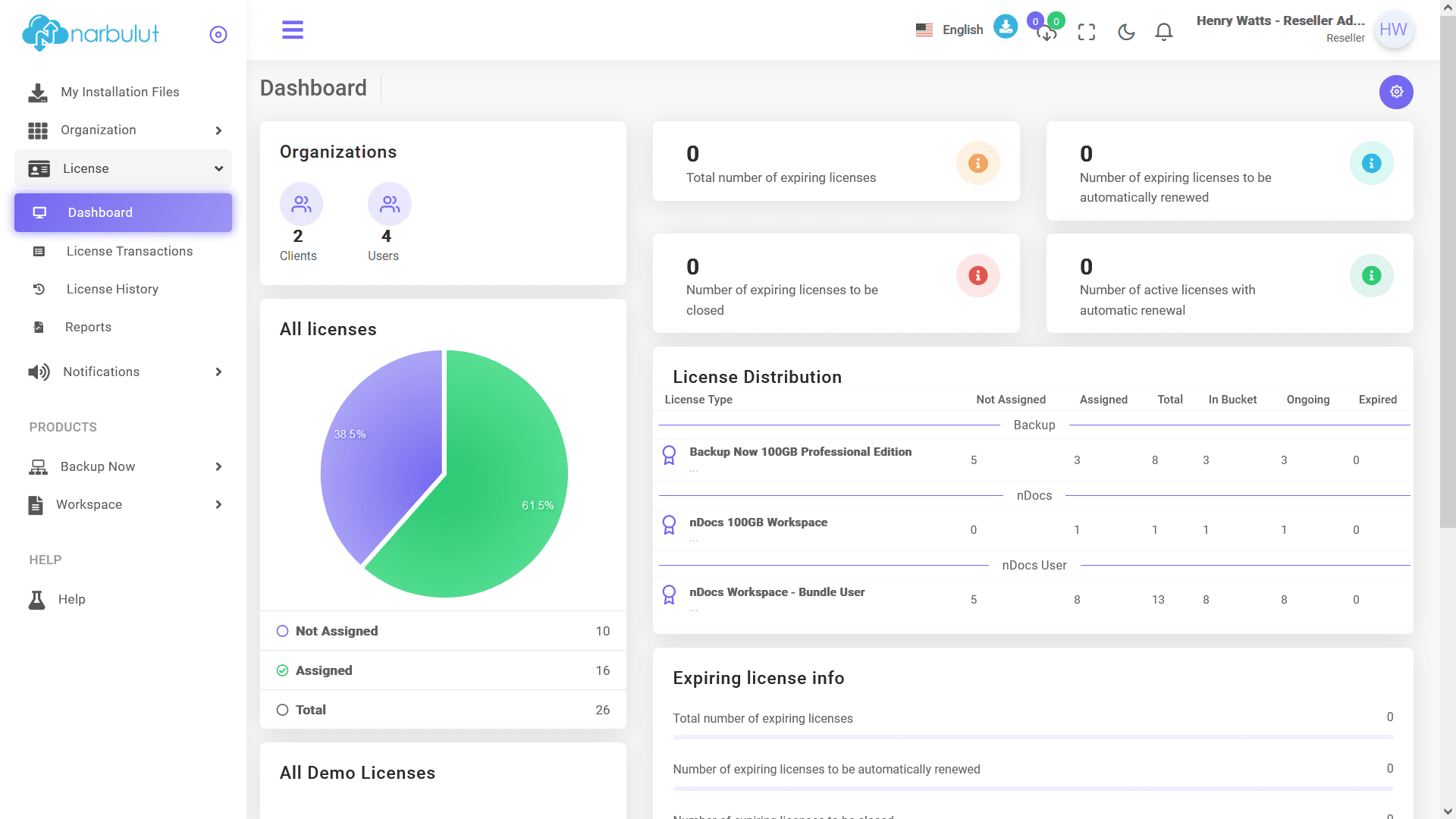
Task: Click the Workspace document icon
Action: 36,505
